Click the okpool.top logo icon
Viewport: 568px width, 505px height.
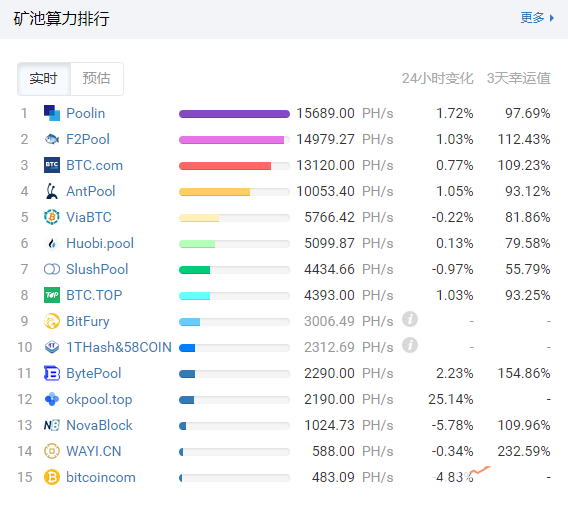pos(52,399)
